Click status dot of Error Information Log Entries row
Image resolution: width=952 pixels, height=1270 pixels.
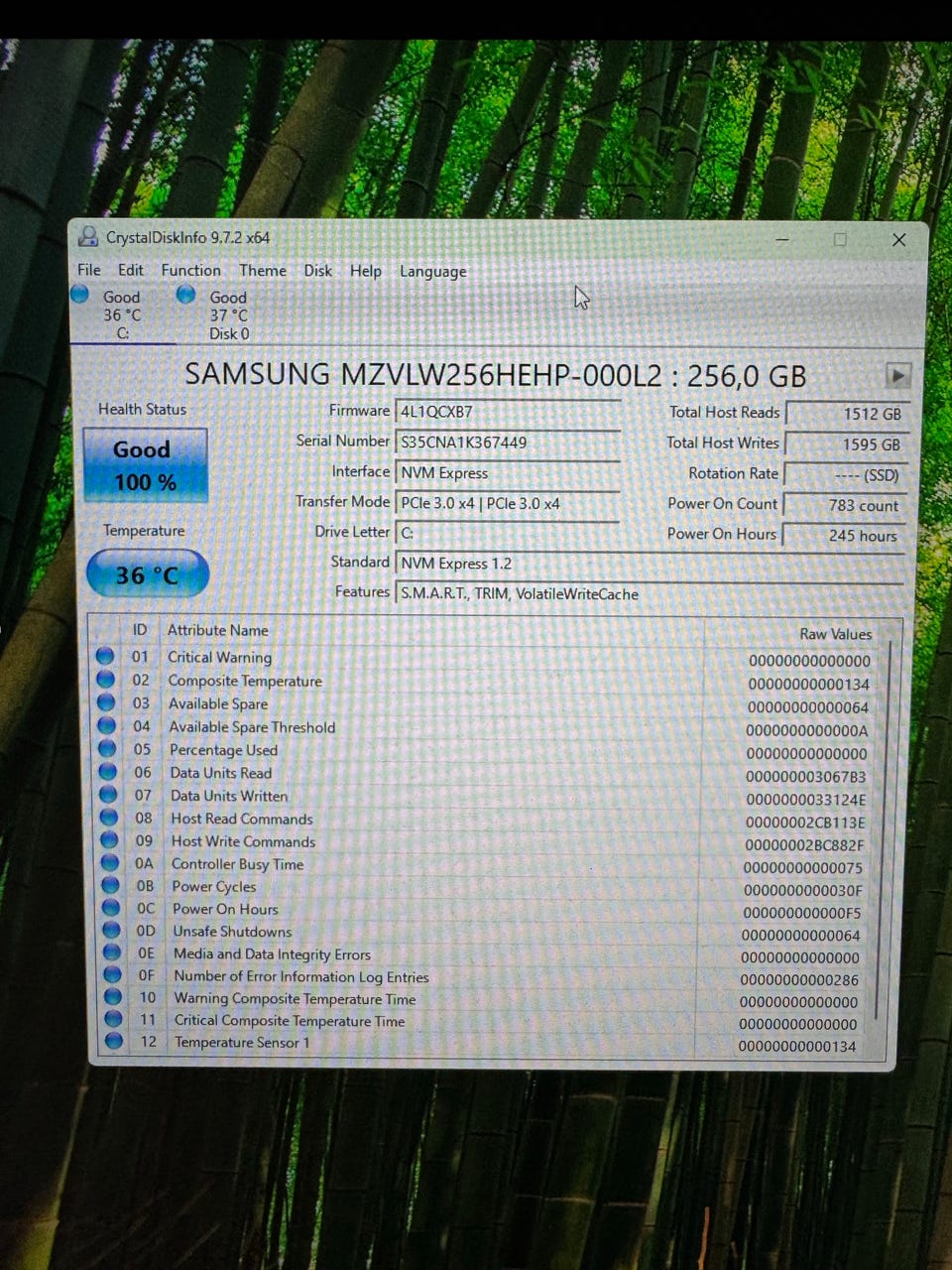tap(113, 975)
